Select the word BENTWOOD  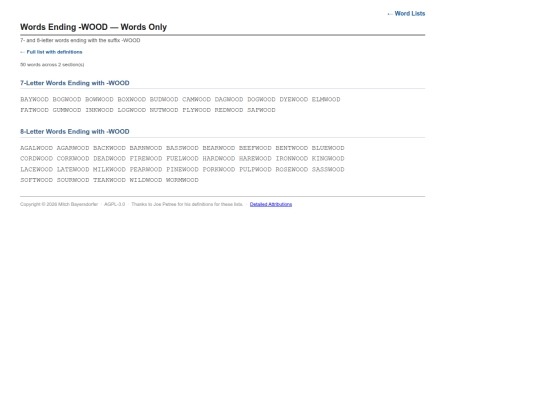click(292, 148)
